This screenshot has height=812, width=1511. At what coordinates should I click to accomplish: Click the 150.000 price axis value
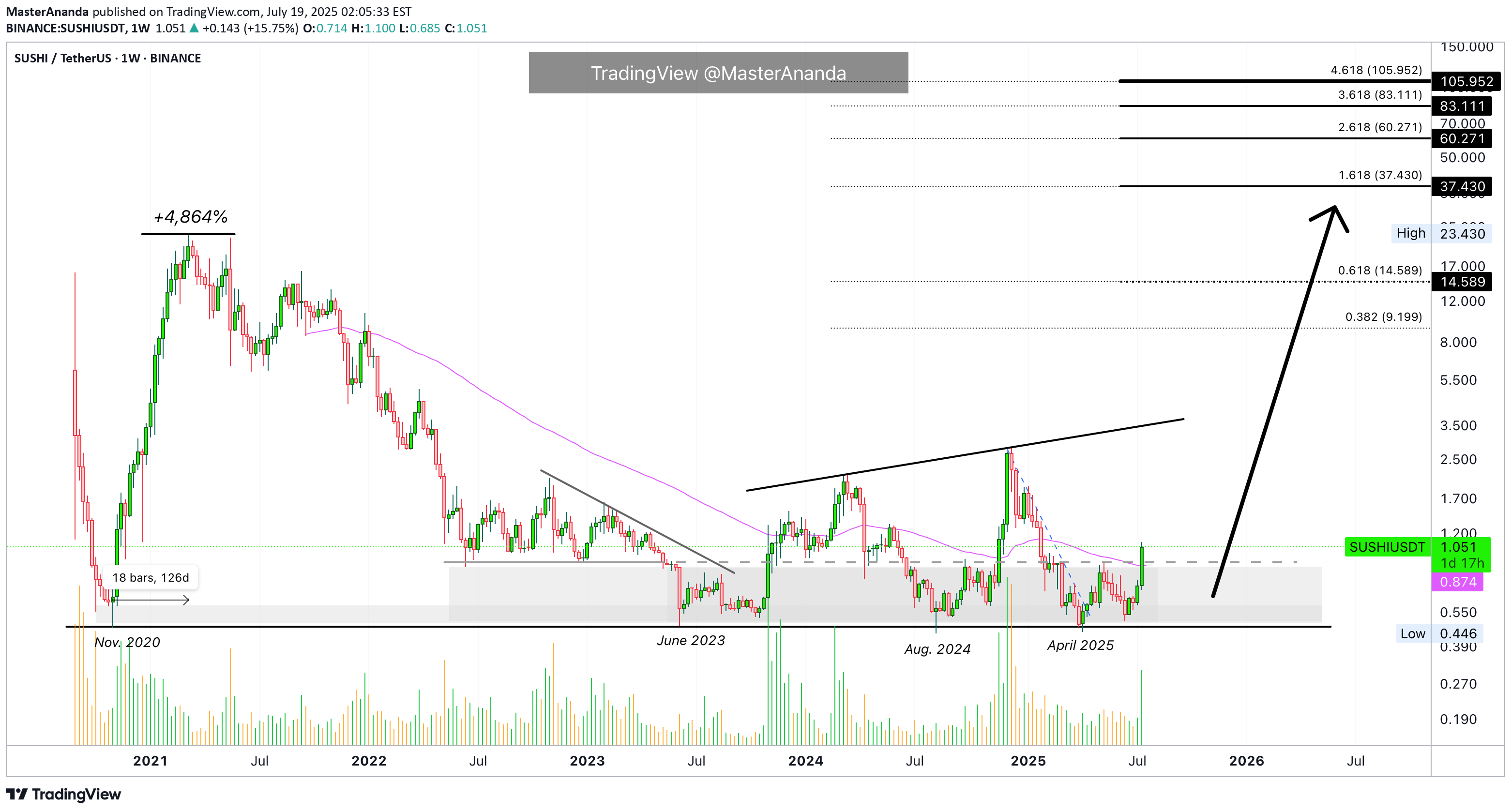click(1466, 47)
